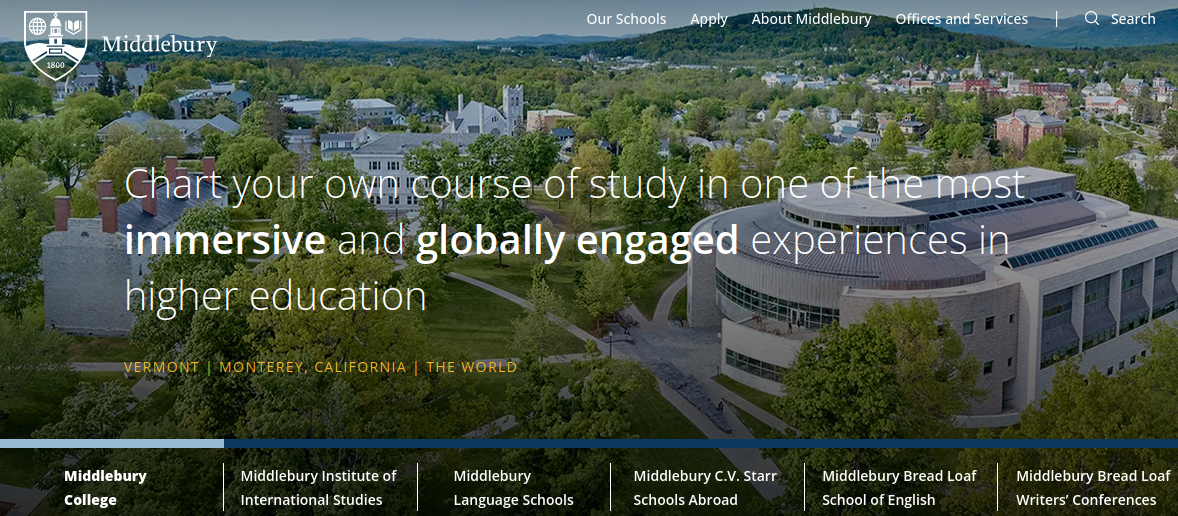Click THE WORLD location text
The height and width of the screenshot is (516, 1178).
(x=472, y=367)
